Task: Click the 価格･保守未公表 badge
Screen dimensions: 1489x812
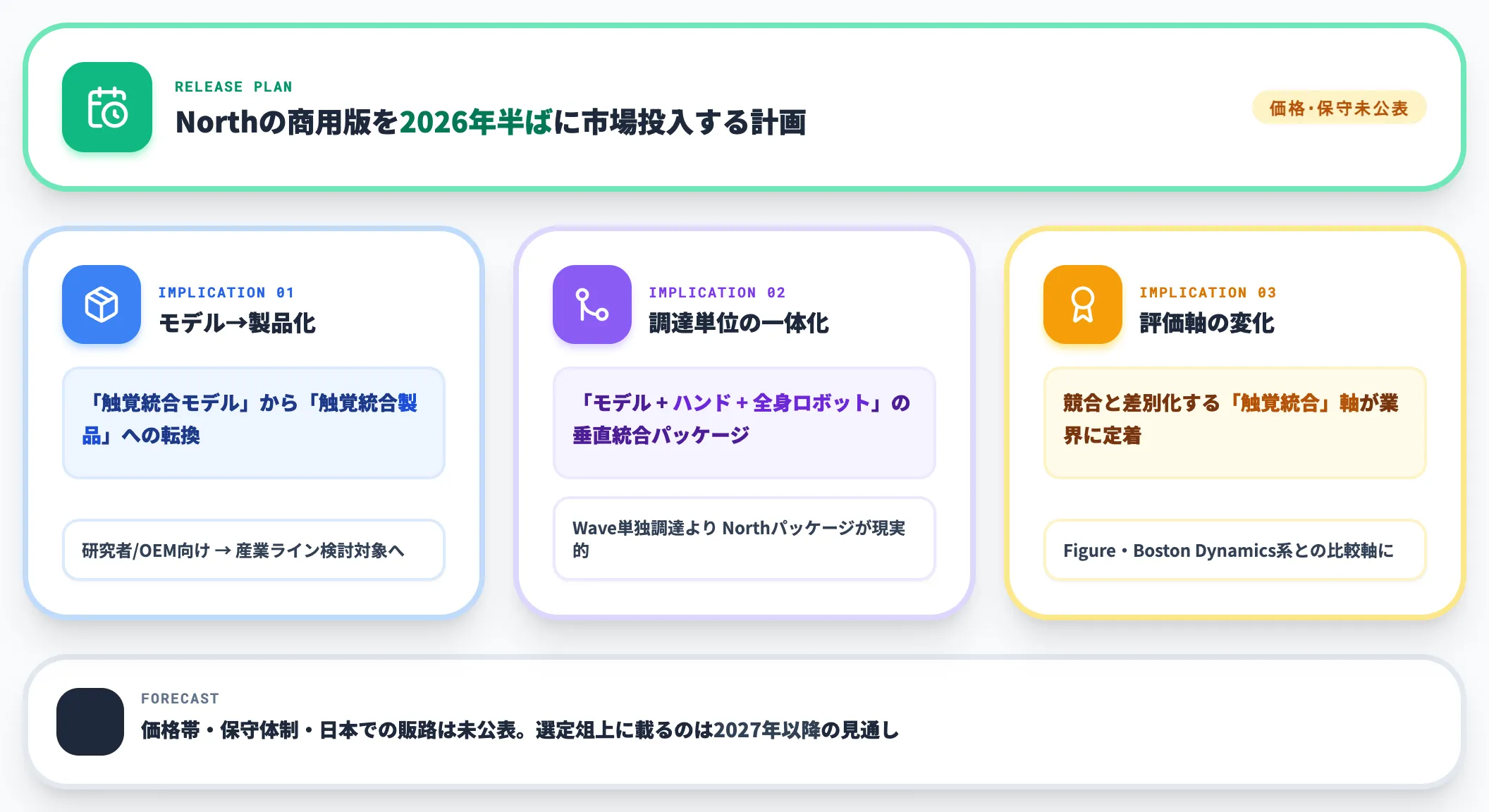Action: click(1339, 108)
